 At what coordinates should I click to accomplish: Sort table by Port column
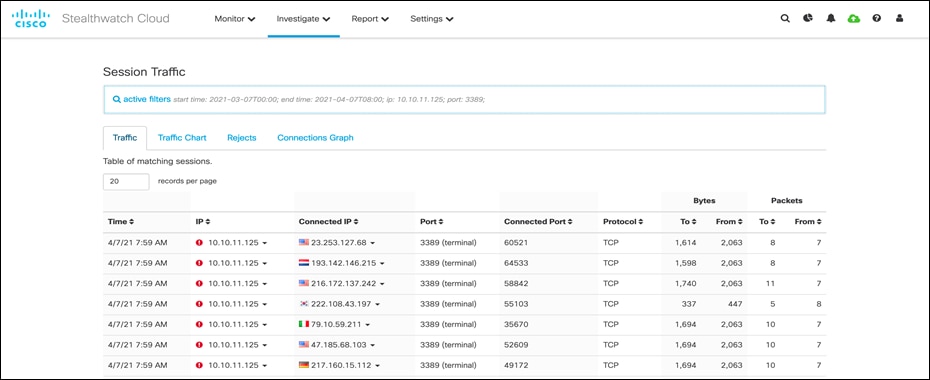tap(432, 222)
